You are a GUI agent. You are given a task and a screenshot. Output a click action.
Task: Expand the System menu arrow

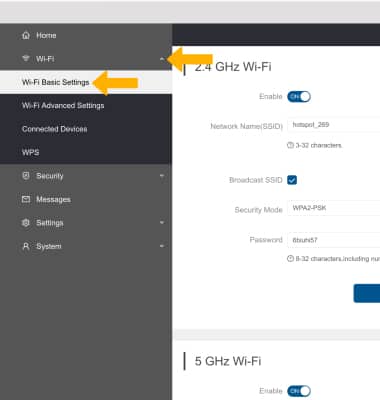click(x=162, y=246)
